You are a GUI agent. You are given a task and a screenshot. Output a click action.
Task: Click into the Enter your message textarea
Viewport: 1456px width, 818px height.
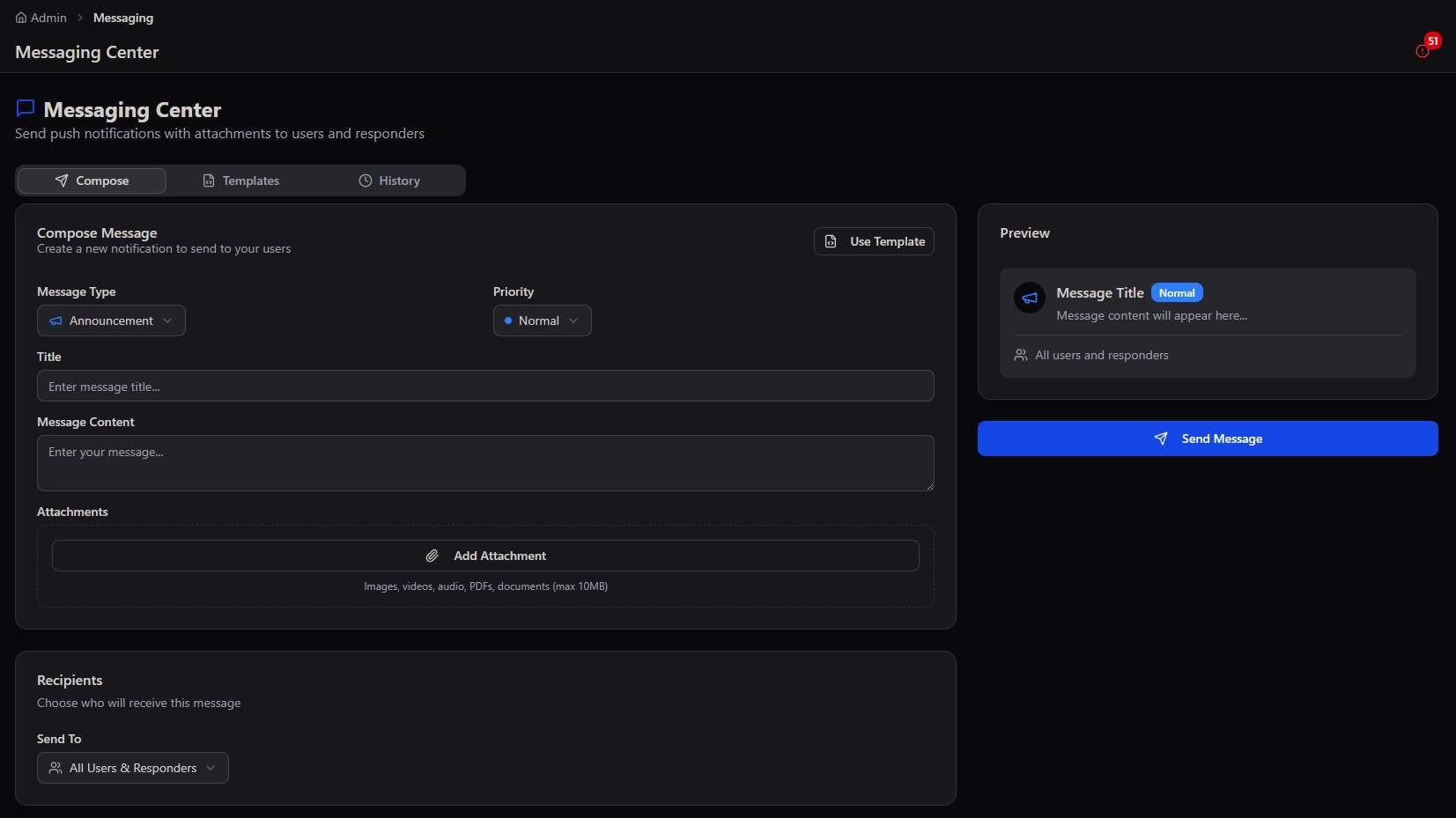point(485,463)
